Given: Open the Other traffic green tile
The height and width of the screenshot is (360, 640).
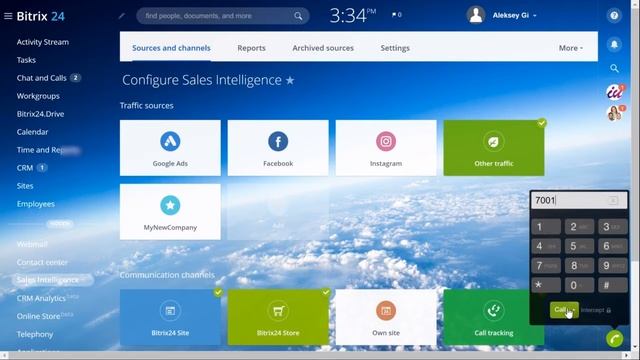Looking at the screenshot, I should [x=494, y=148].
